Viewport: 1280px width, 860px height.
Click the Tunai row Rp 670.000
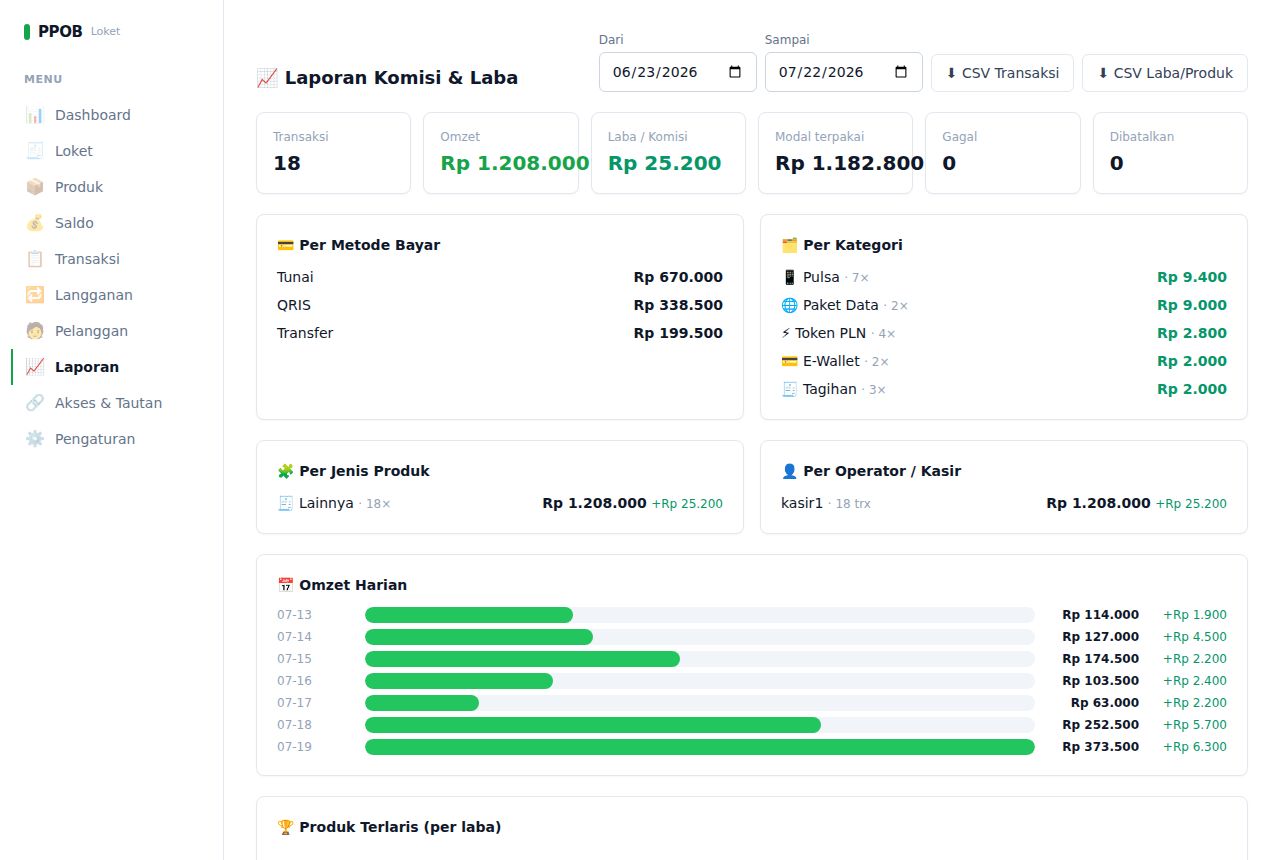500,277
